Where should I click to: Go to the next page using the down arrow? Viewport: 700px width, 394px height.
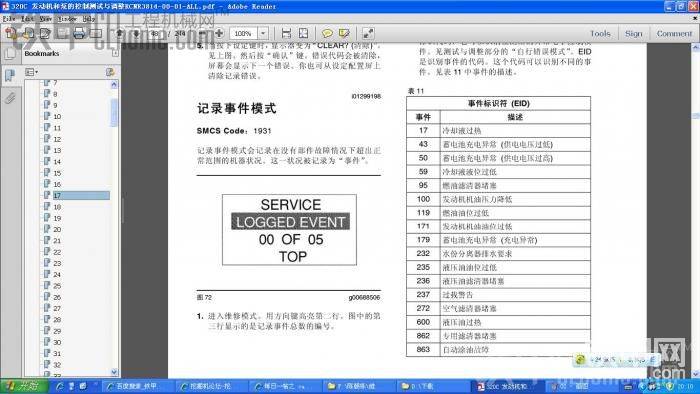[136, 33]
